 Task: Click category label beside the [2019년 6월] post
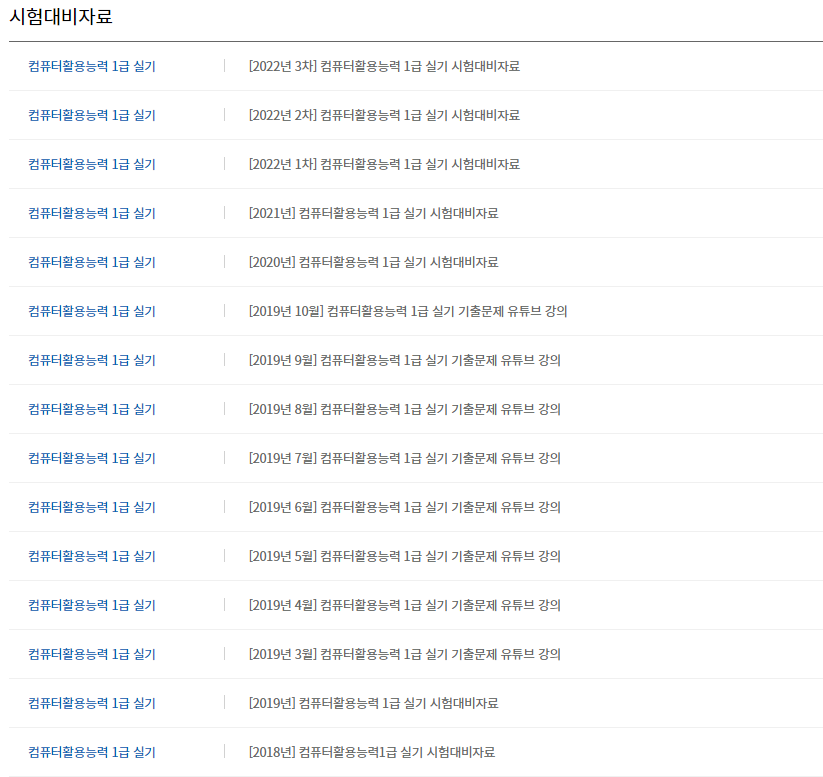pyautogui.click(x=92, y=508)
